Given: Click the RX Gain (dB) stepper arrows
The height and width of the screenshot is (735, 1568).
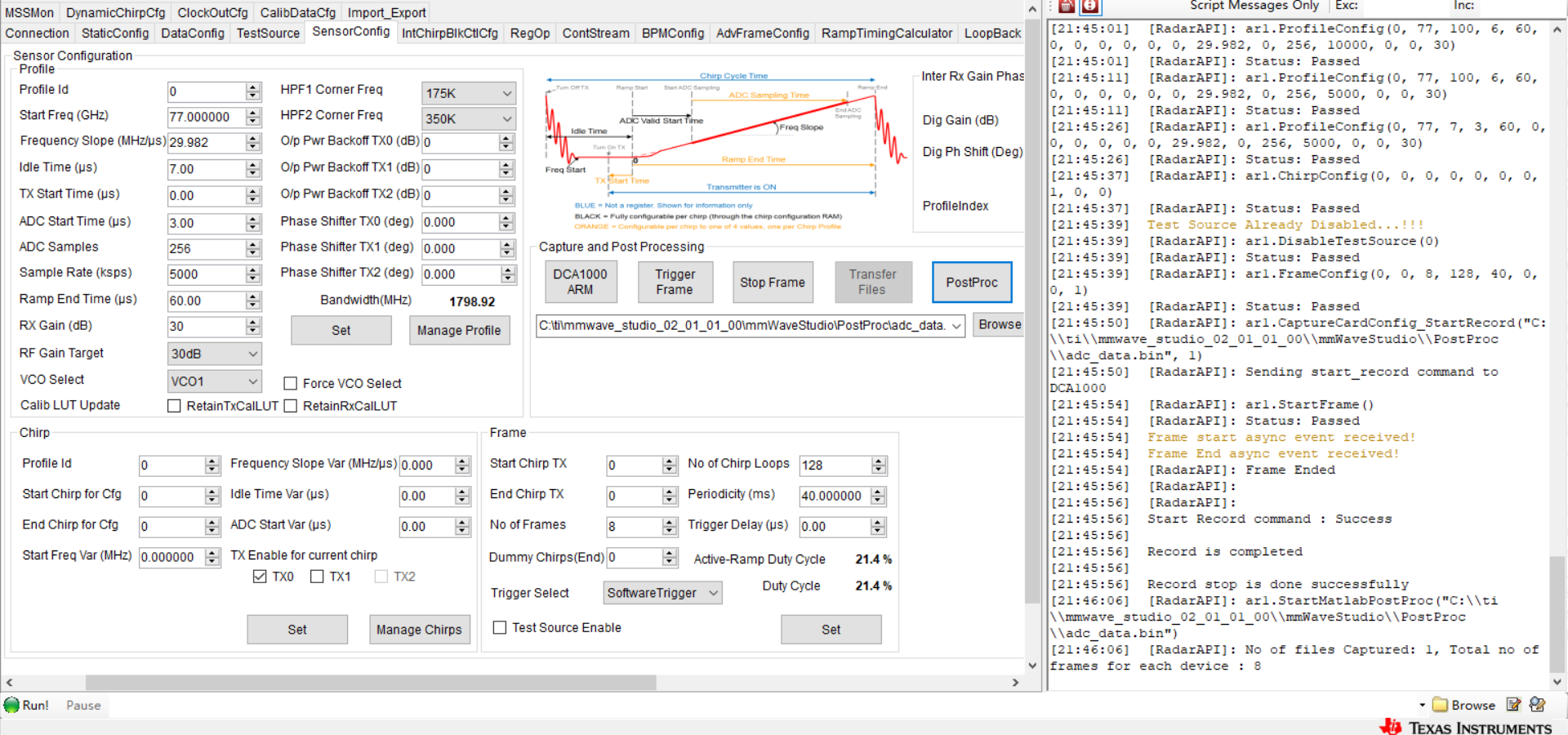Looking at the screenshot, I should [253, 327].
